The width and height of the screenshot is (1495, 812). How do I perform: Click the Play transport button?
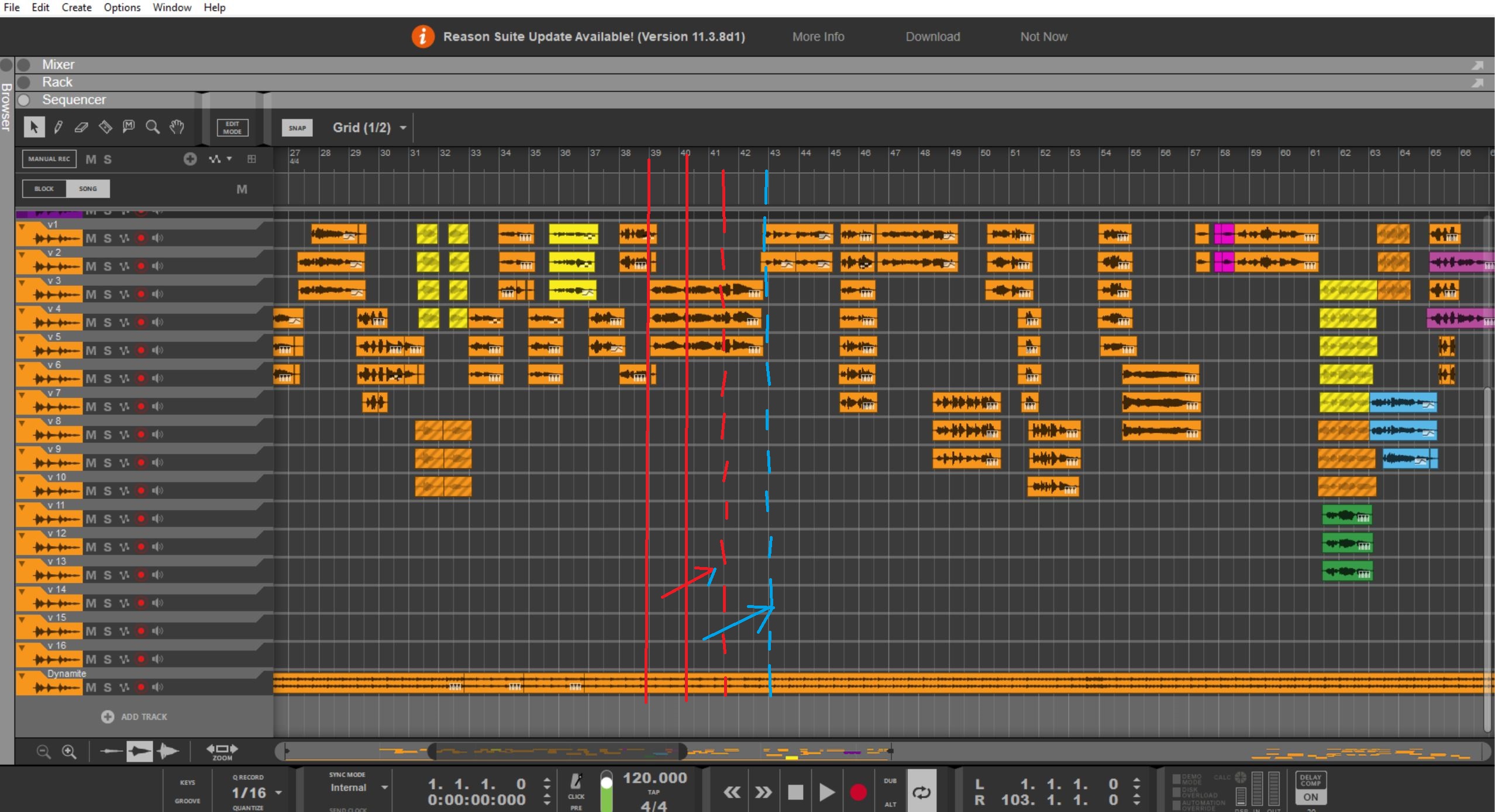(x=826, y=793)
